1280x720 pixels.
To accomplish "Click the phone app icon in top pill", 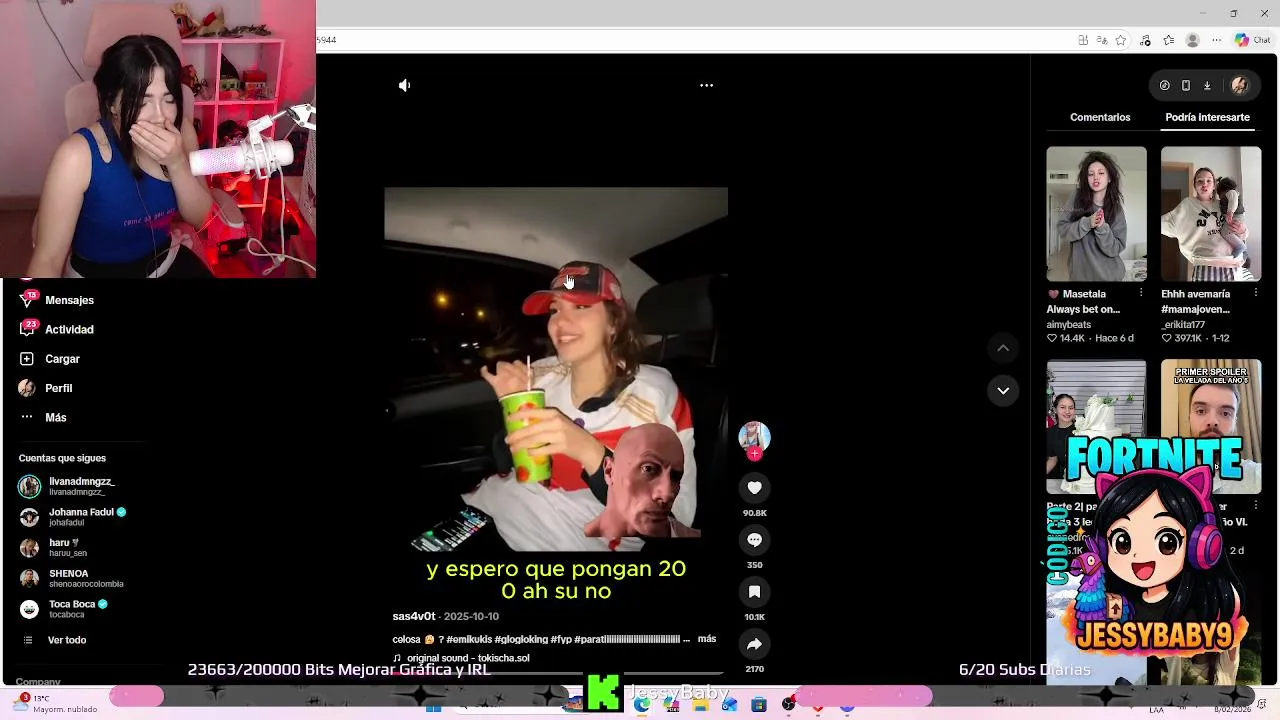I will tap(1186, 86).
